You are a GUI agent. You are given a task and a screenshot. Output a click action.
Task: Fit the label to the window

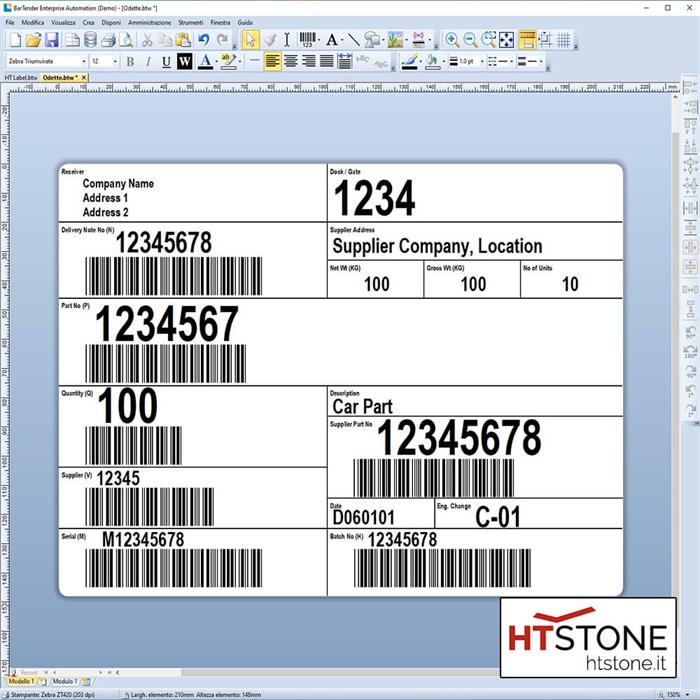[x=506, y=40]
